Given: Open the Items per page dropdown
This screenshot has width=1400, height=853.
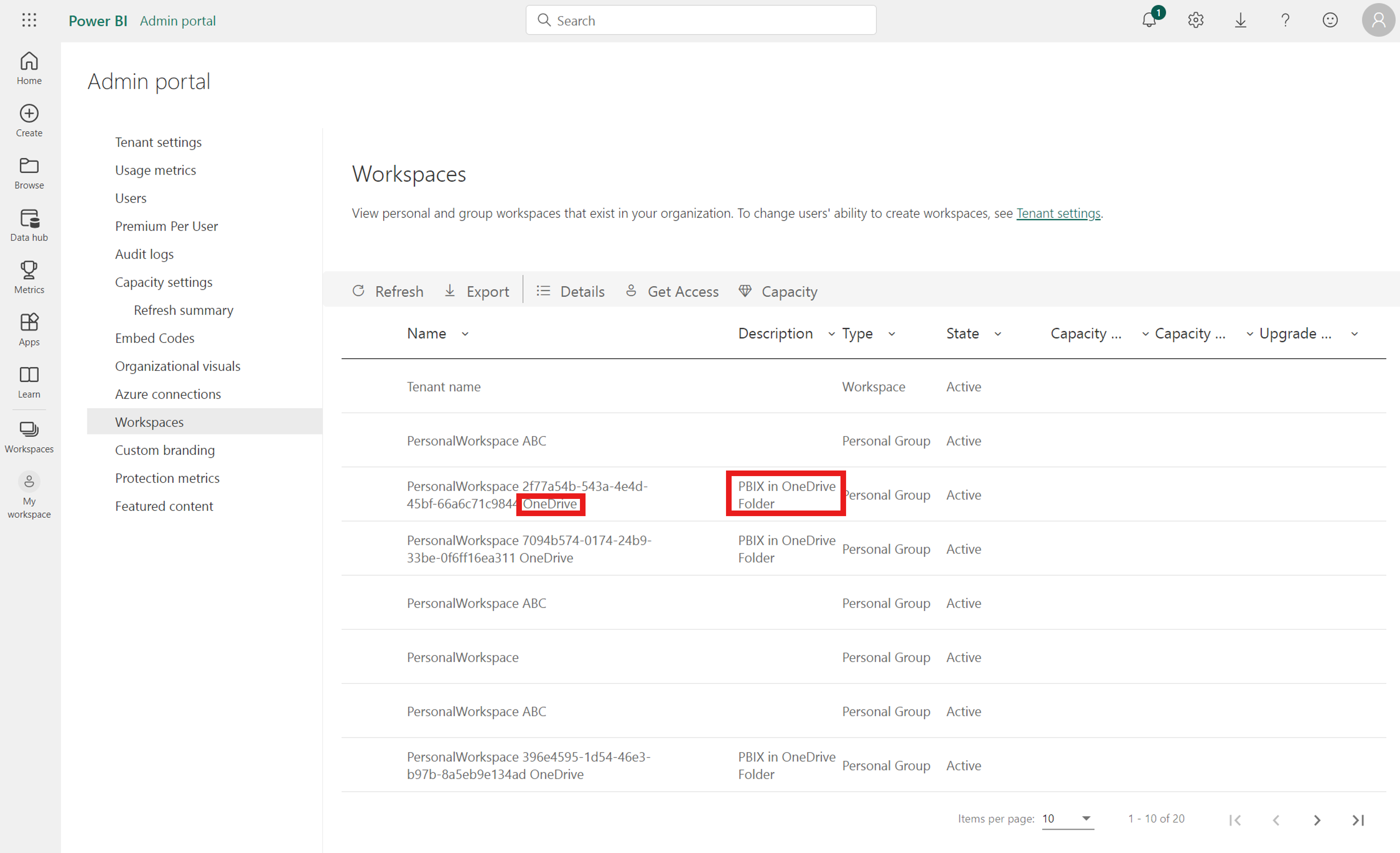Looking at the screenshot, I should (1067, 818).
